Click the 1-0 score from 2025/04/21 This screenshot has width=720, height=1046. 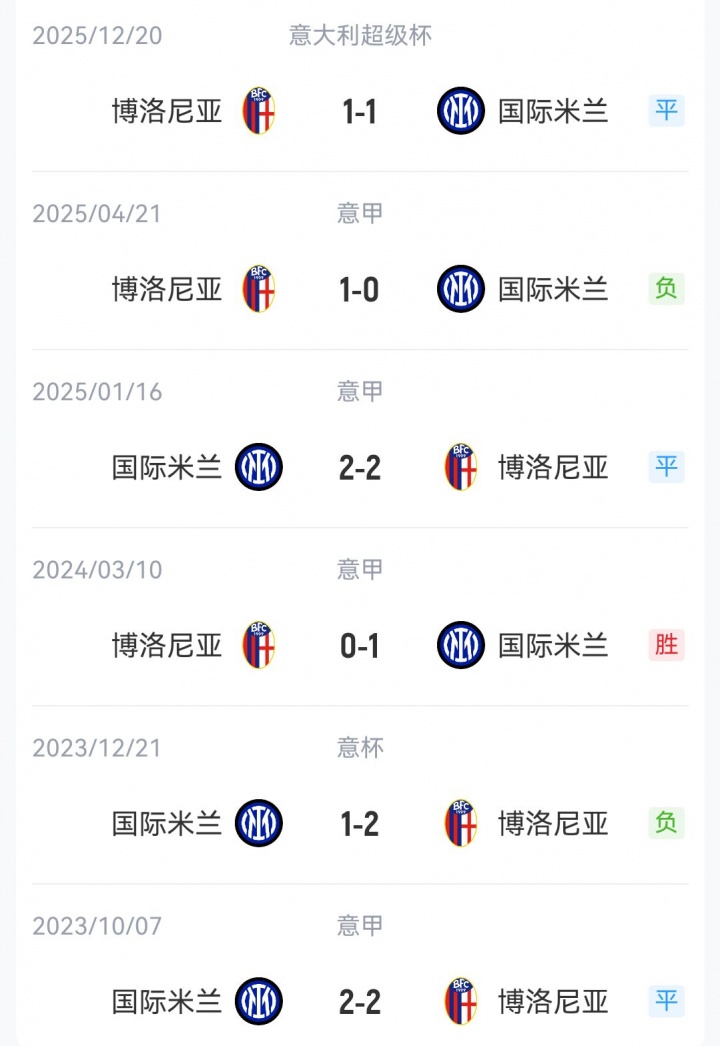coord(360,289)
